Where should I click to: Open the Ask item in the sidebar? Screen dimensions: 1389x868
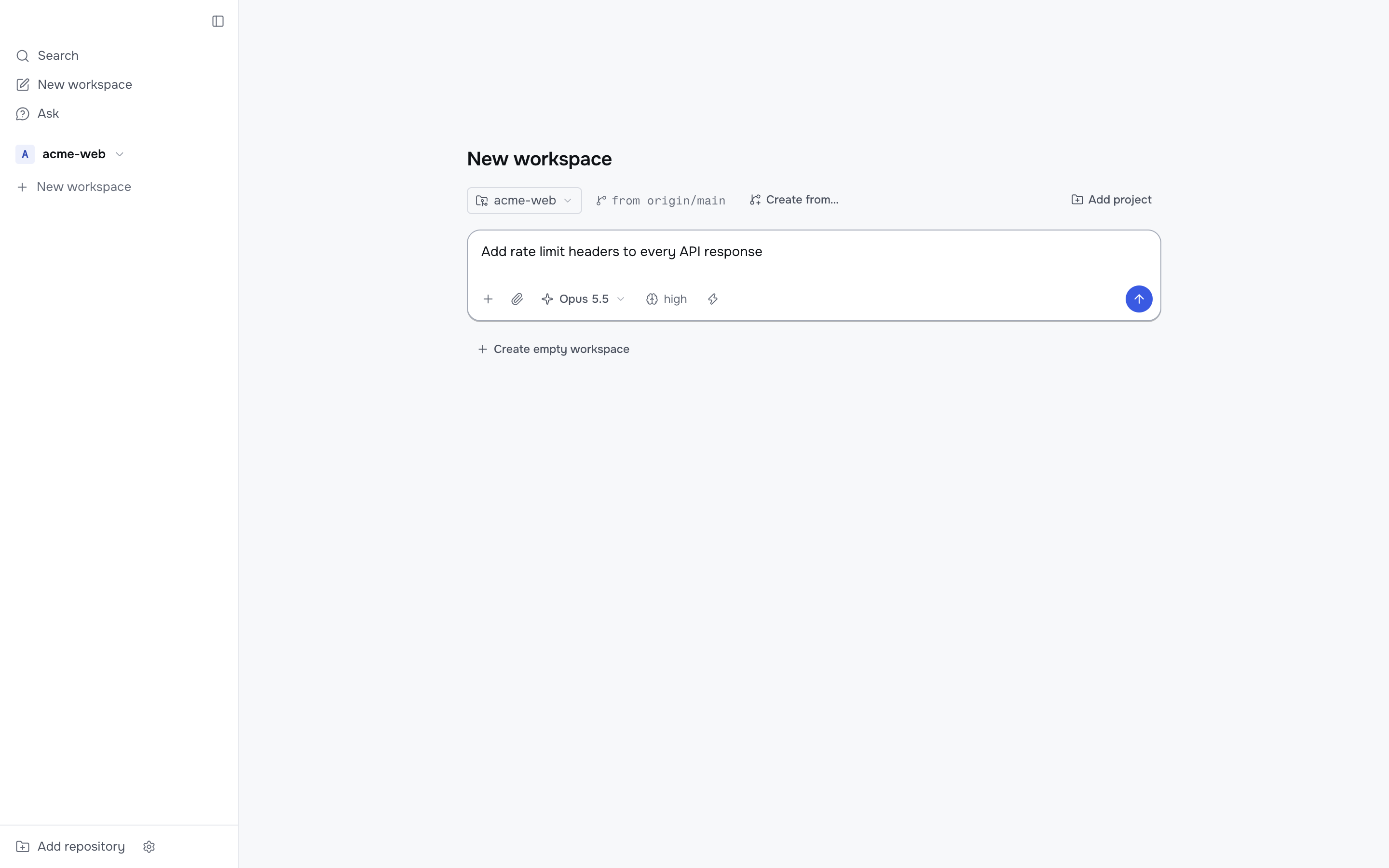click(119, 114)
